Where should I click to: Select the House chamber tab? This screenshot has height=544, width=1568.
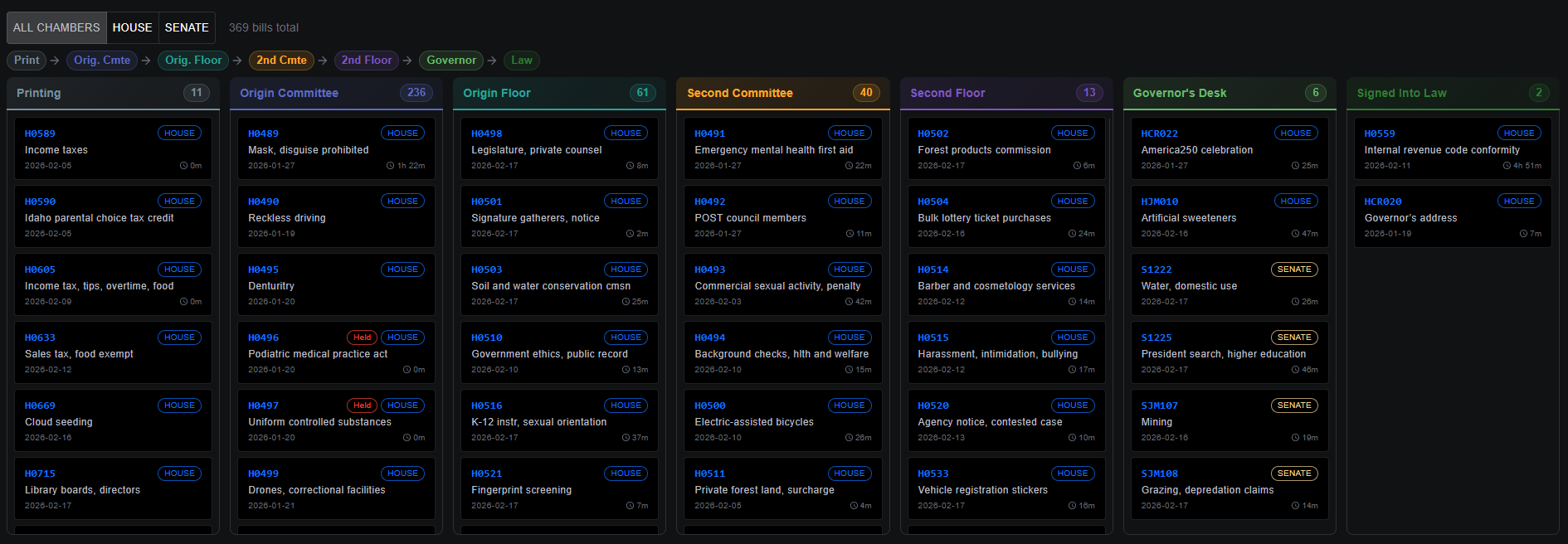click(x=132, y=27)
